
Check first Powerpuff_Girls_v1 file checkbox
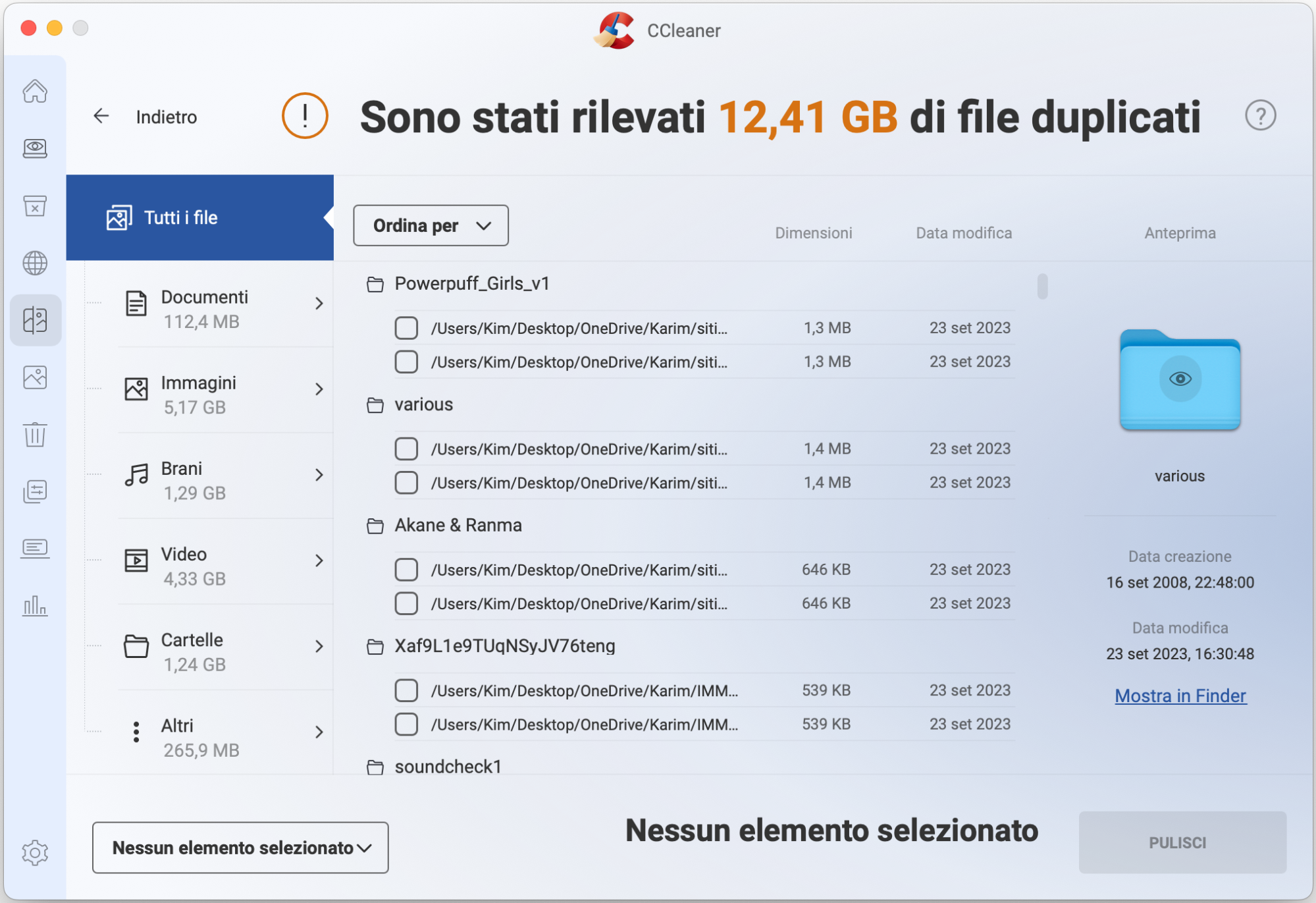[406, 328]
